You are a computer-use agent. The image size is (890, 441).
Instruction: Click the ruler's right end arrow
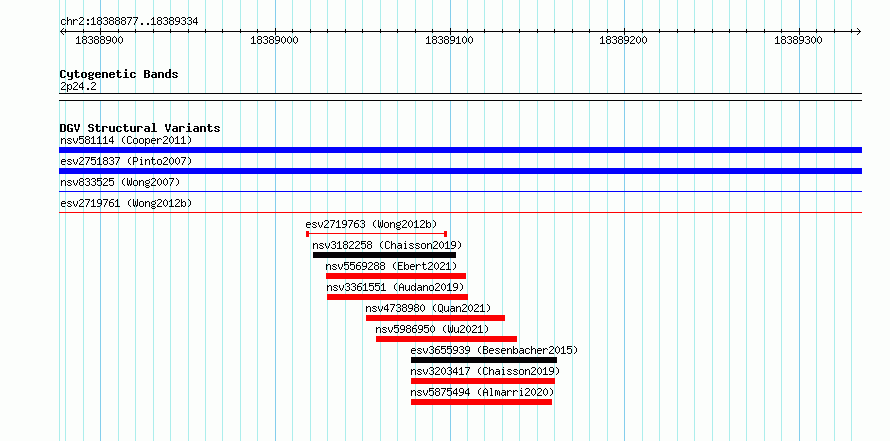[x=859, y=31]
